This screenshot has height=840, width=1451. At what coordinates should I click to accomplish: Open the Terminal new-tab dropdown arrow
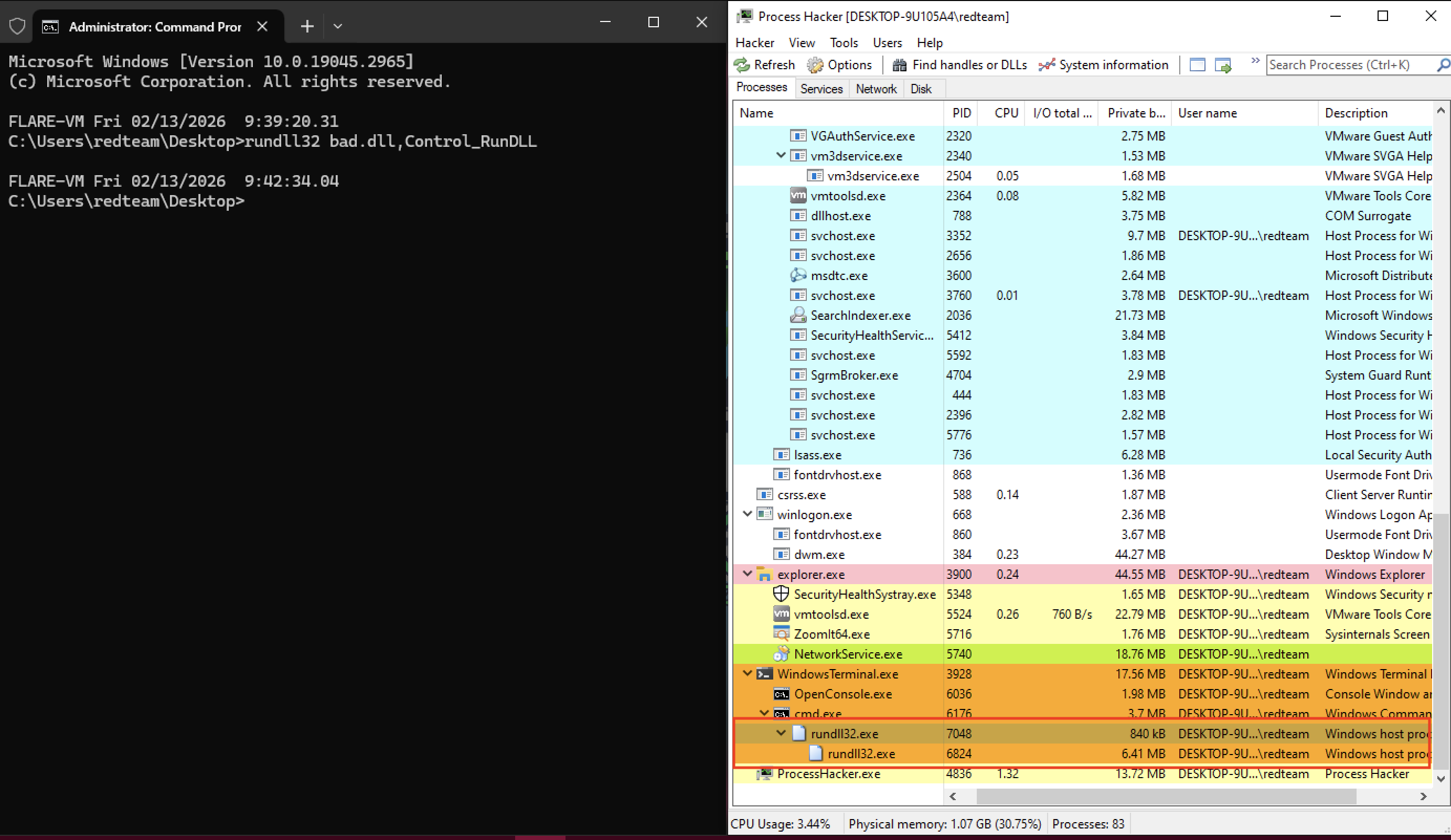tap(338, 26)
